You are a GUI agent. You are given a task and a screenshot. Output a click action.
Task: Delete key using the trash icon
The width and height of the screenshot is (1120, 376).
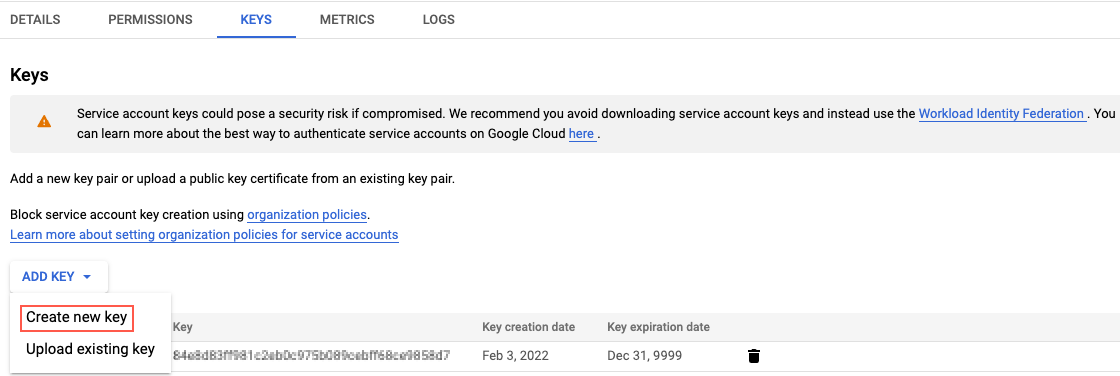tap(753, 356)
